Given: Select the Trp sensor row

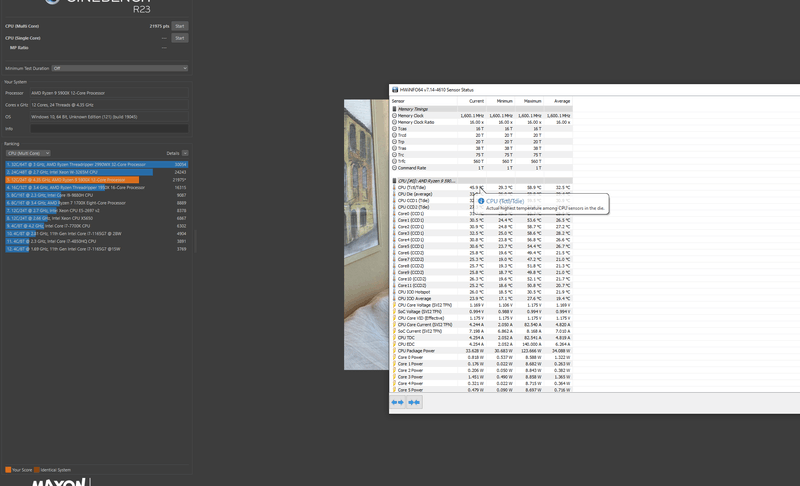Looking at the screenshot, I should click(481, 142).
